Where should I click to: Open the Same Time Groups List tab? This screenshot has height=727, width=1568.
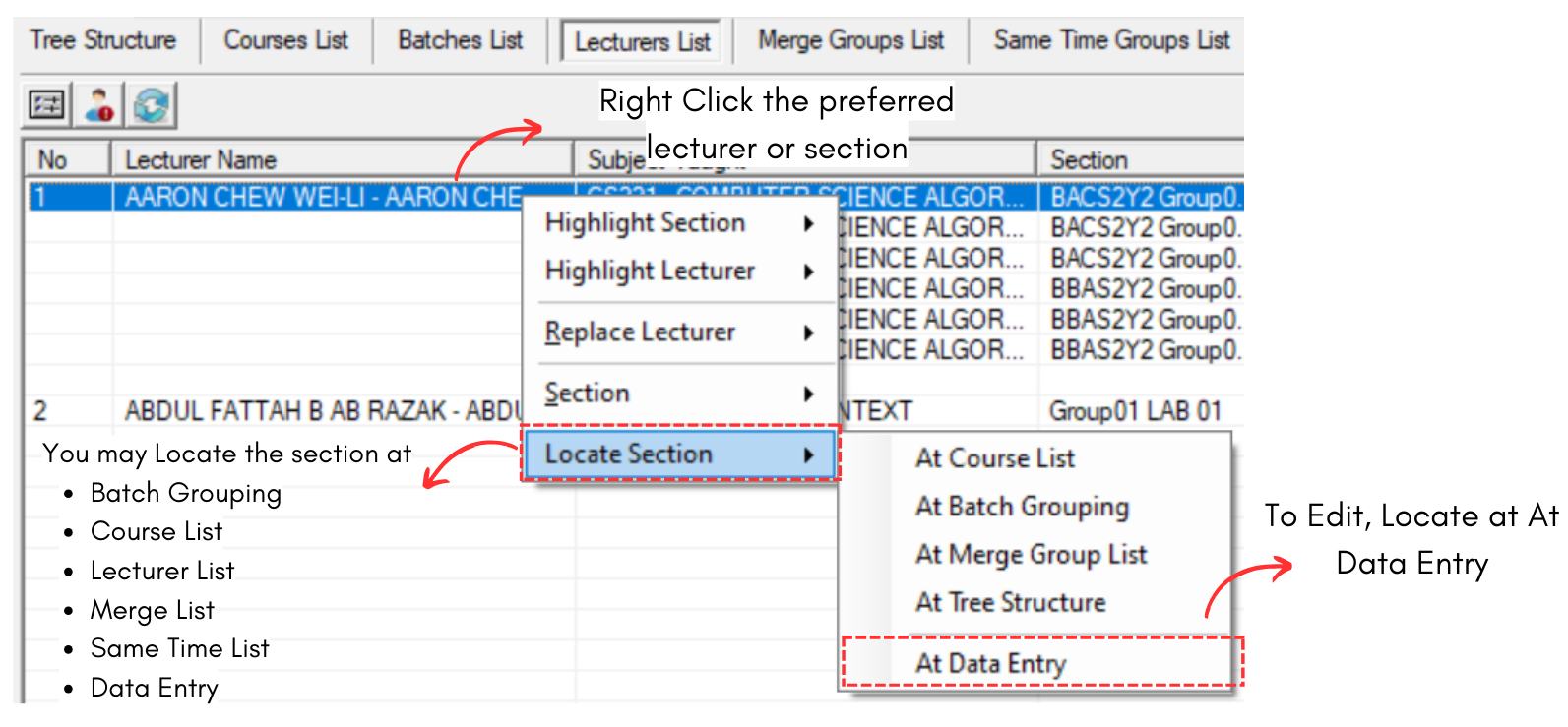coord(1111,40)
